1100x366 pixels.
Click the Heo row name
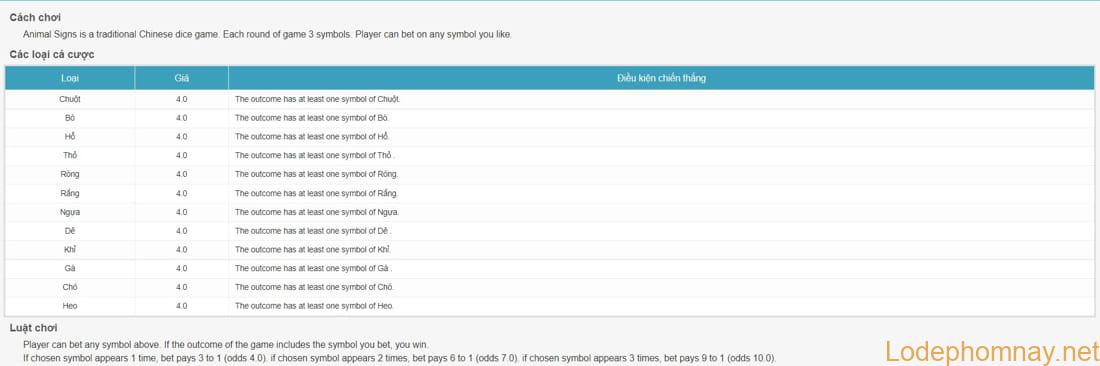coord(69,306)
